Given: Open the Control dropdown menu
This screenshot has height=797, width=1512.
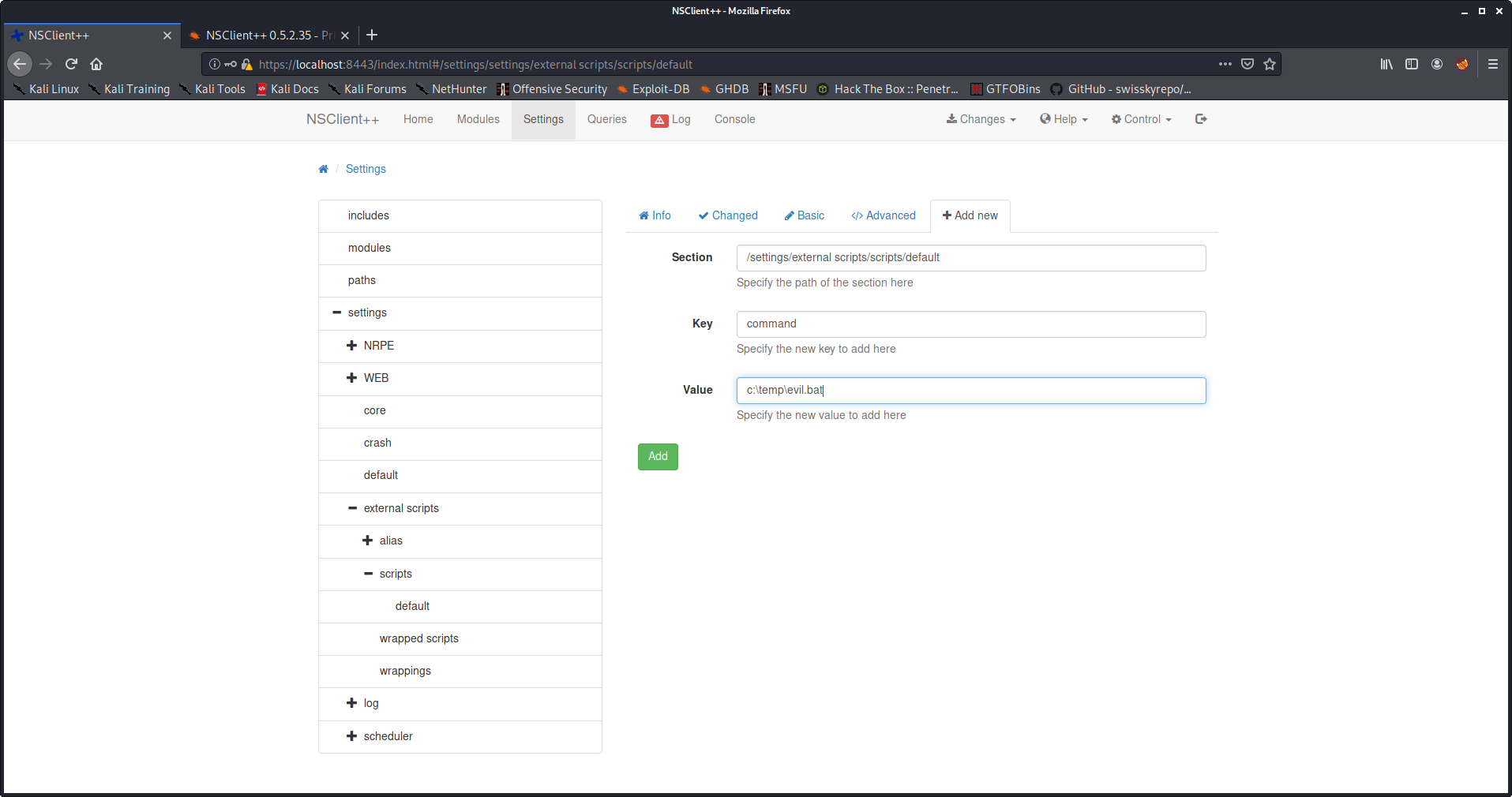Looking at the screenshot, I should pyautogui.click(x=1142, y=119).
